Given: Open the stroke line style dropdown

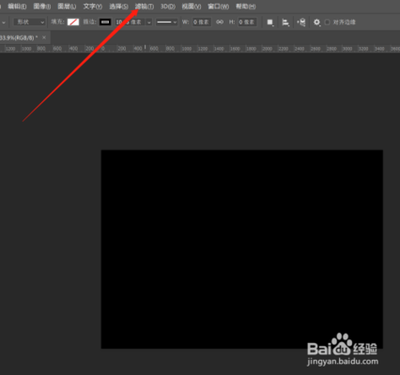Looking at the screenshot, I should (x=167, y=22).
